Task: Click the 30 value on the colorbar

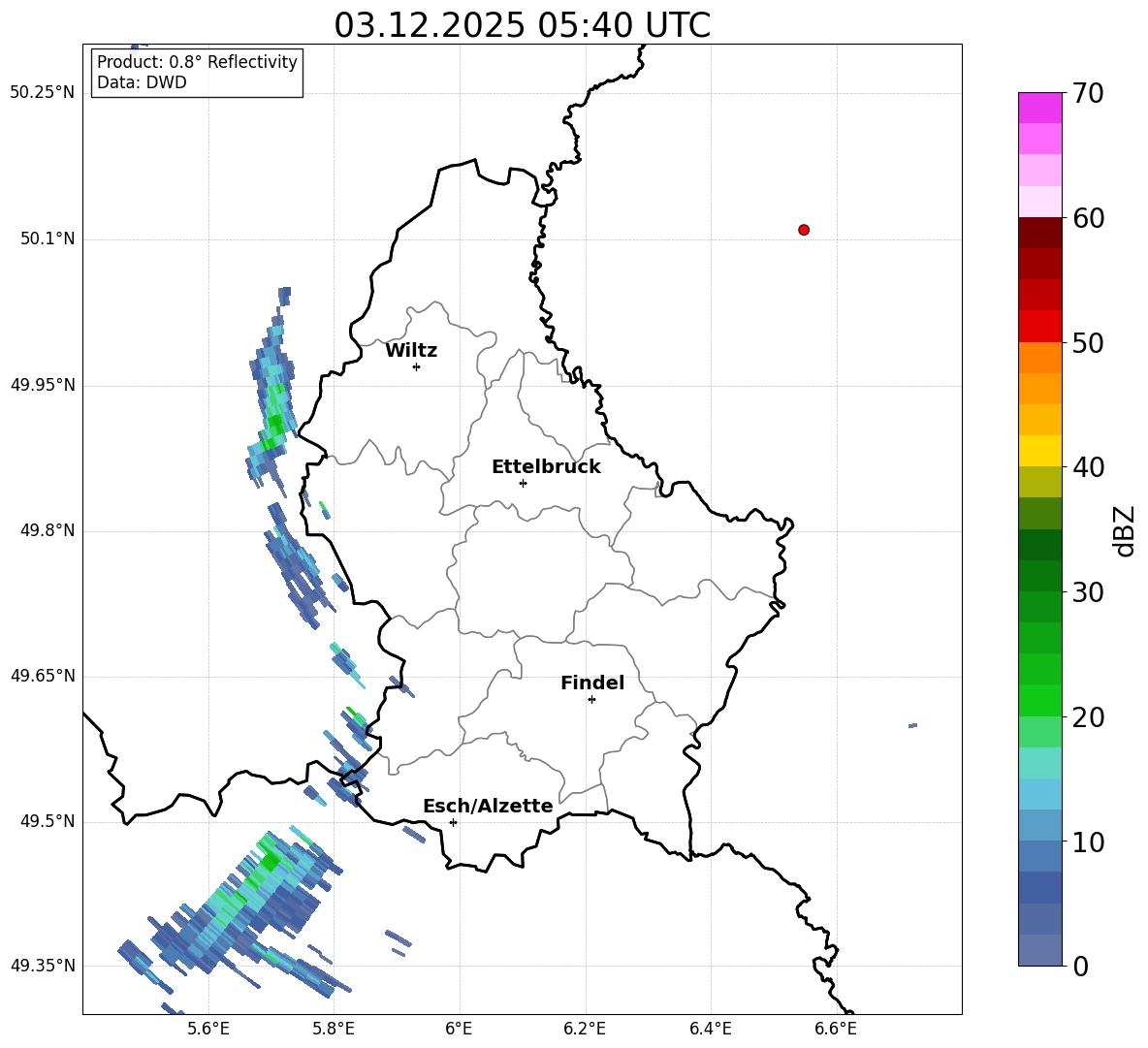Action: point(1088,592)
